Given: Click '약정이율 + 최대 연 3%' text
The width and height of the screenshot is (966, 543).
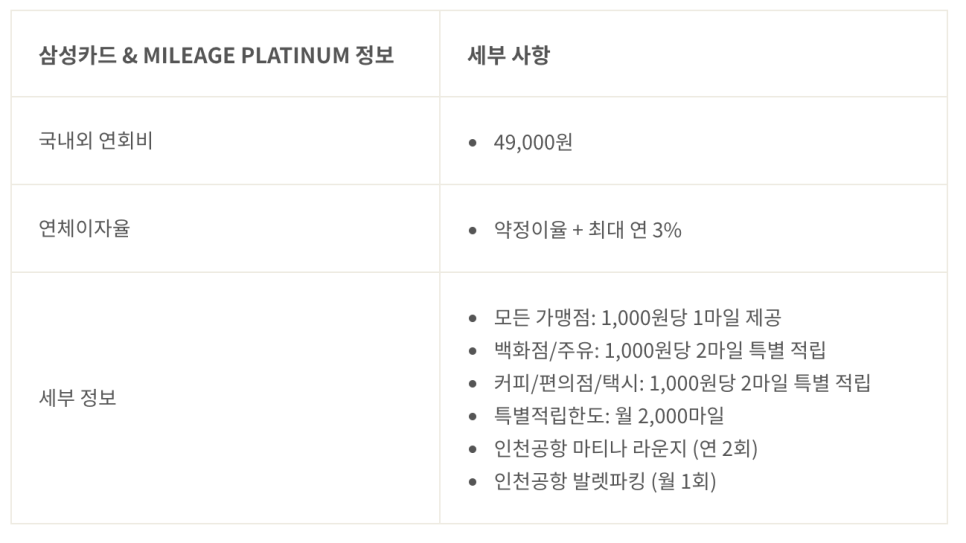Looking at the screenshot, I should point(587,230).
